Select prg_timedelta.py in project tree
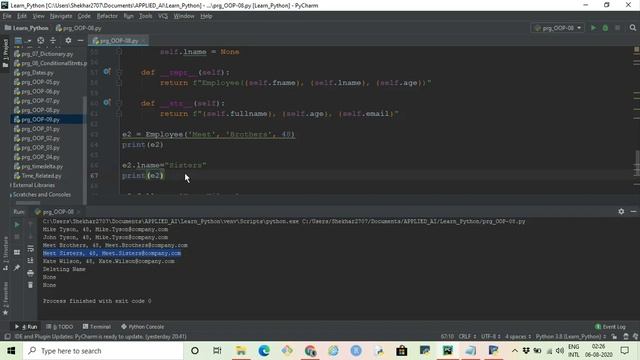This screenshot has width=640, height=360. 42,167
